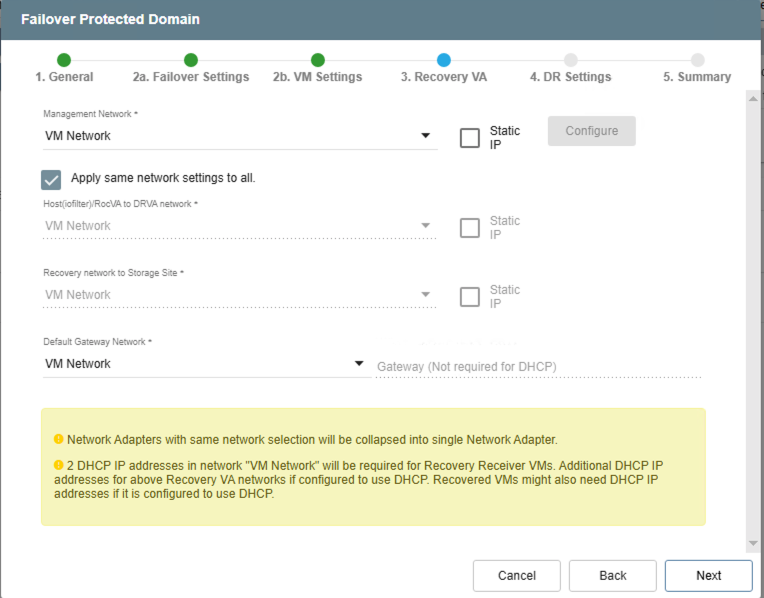
Task: Click the Failover Settings step circle
Action: (191, 60)
